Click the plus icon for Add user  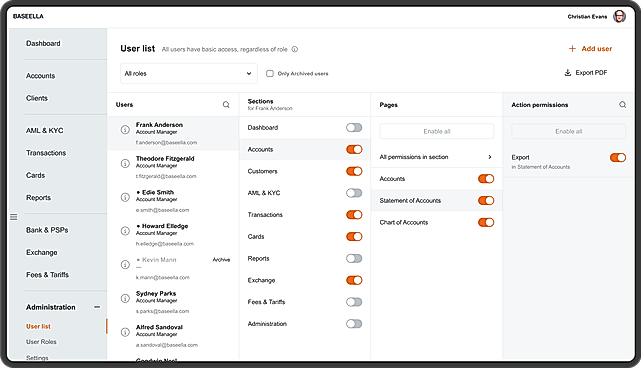tap(572, 49)
